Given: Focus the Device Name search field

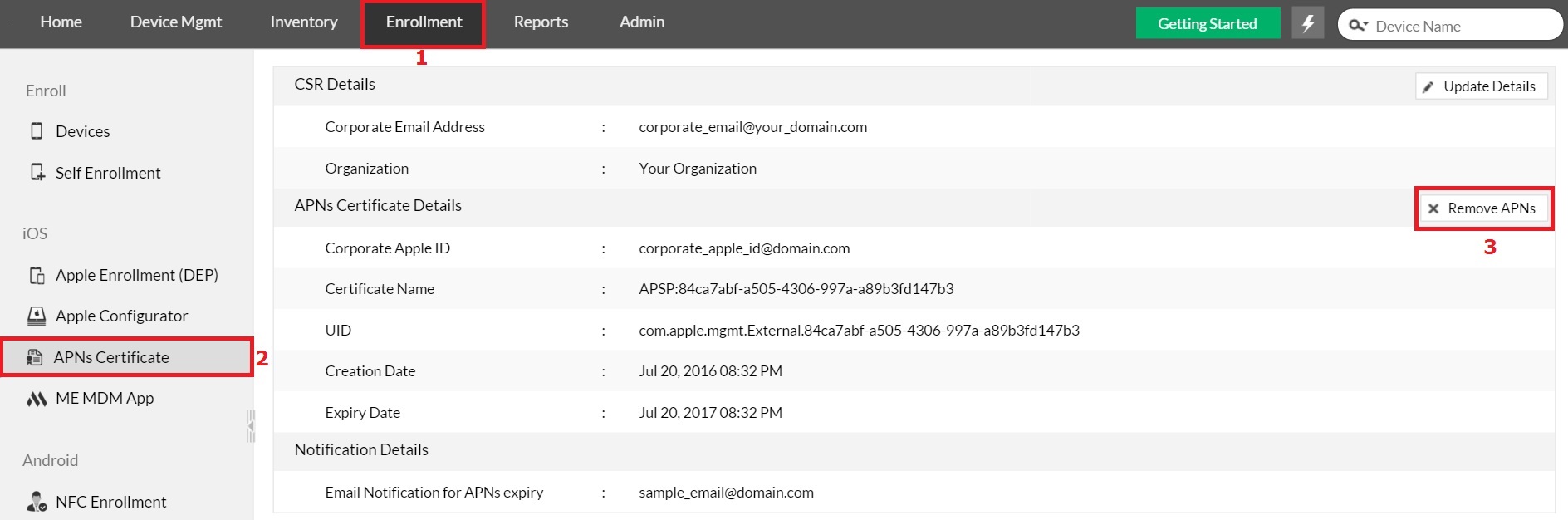Looking at the screenshot, I should (1462, 26).
